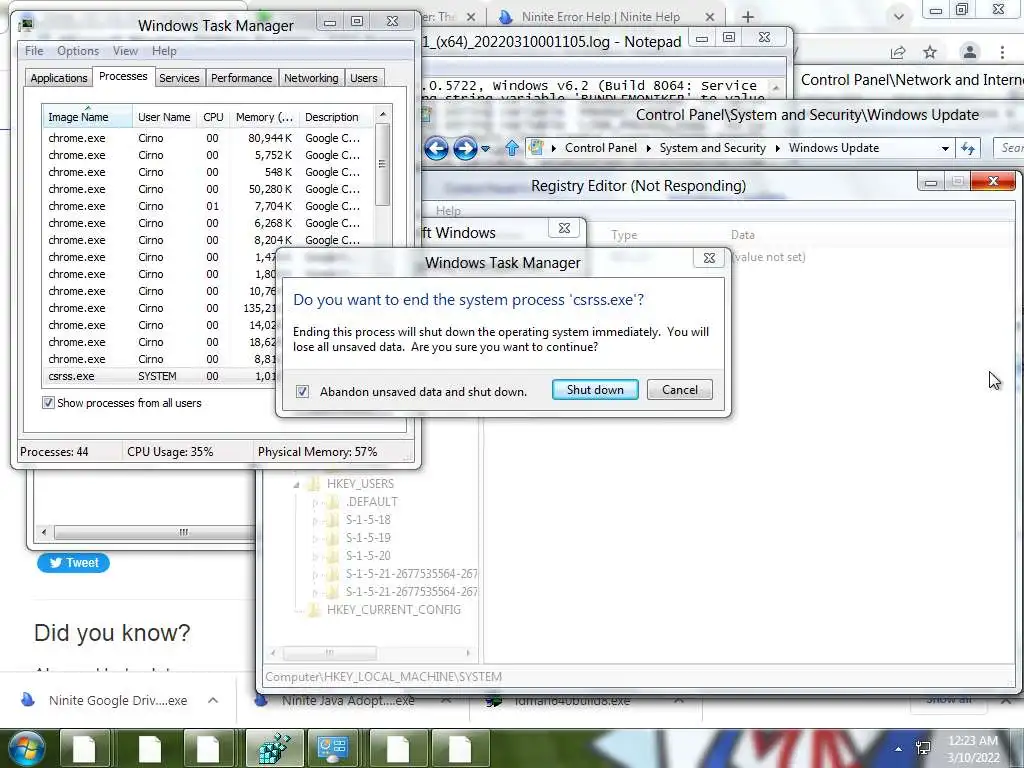This screenshot has width=1024, height=768.
Task: Open options arrow for Ninite Google Drive download
Action: pyautogui.click(x=213, y=700)
